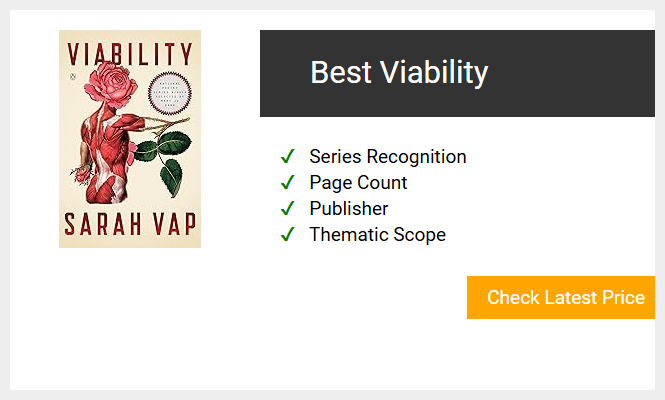Click the Check Latest Price button
Viewport: 665px width, 400px height.
pos(561,297)
